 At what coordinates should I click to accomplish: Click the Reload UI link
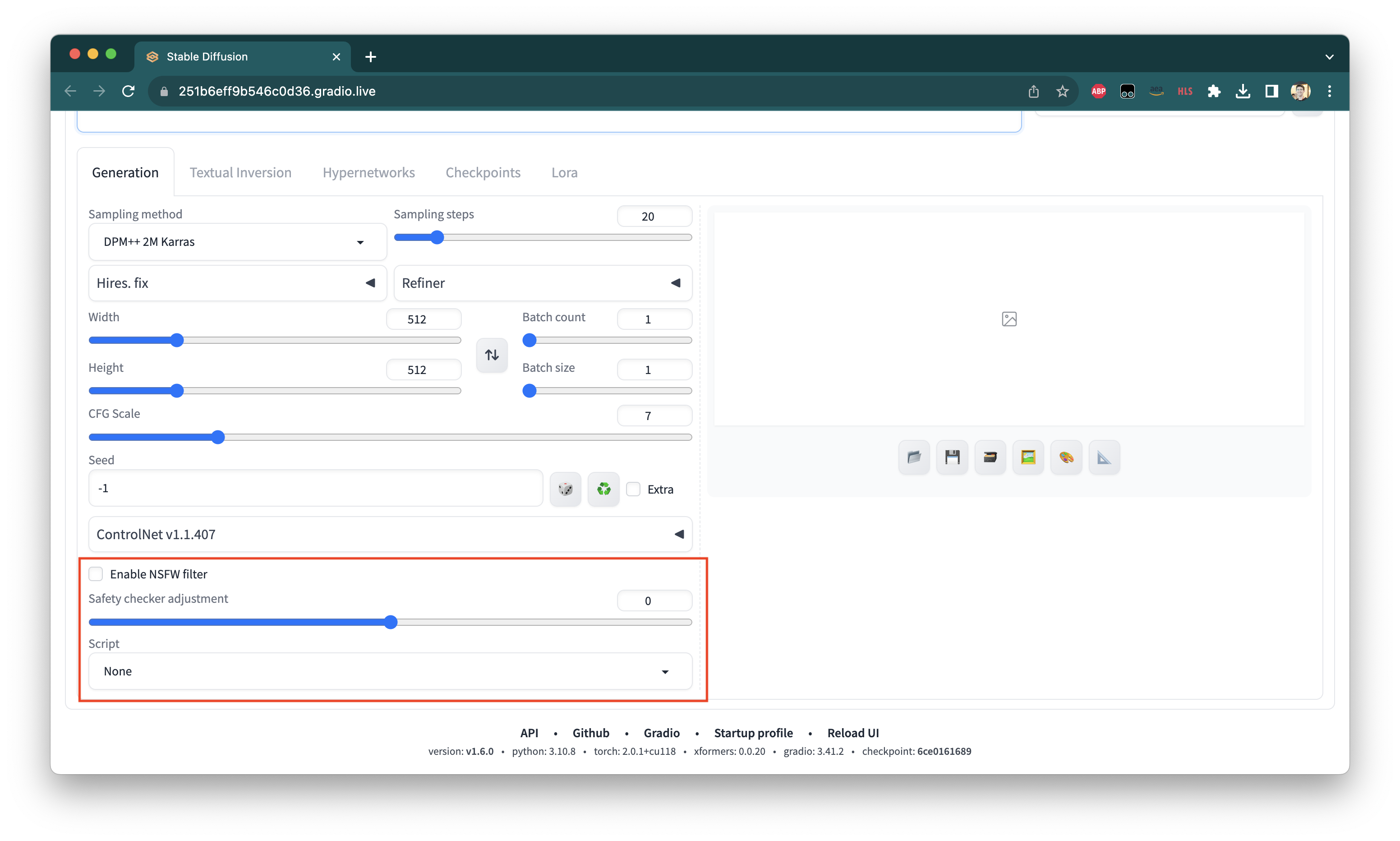(x=852, y=732)
